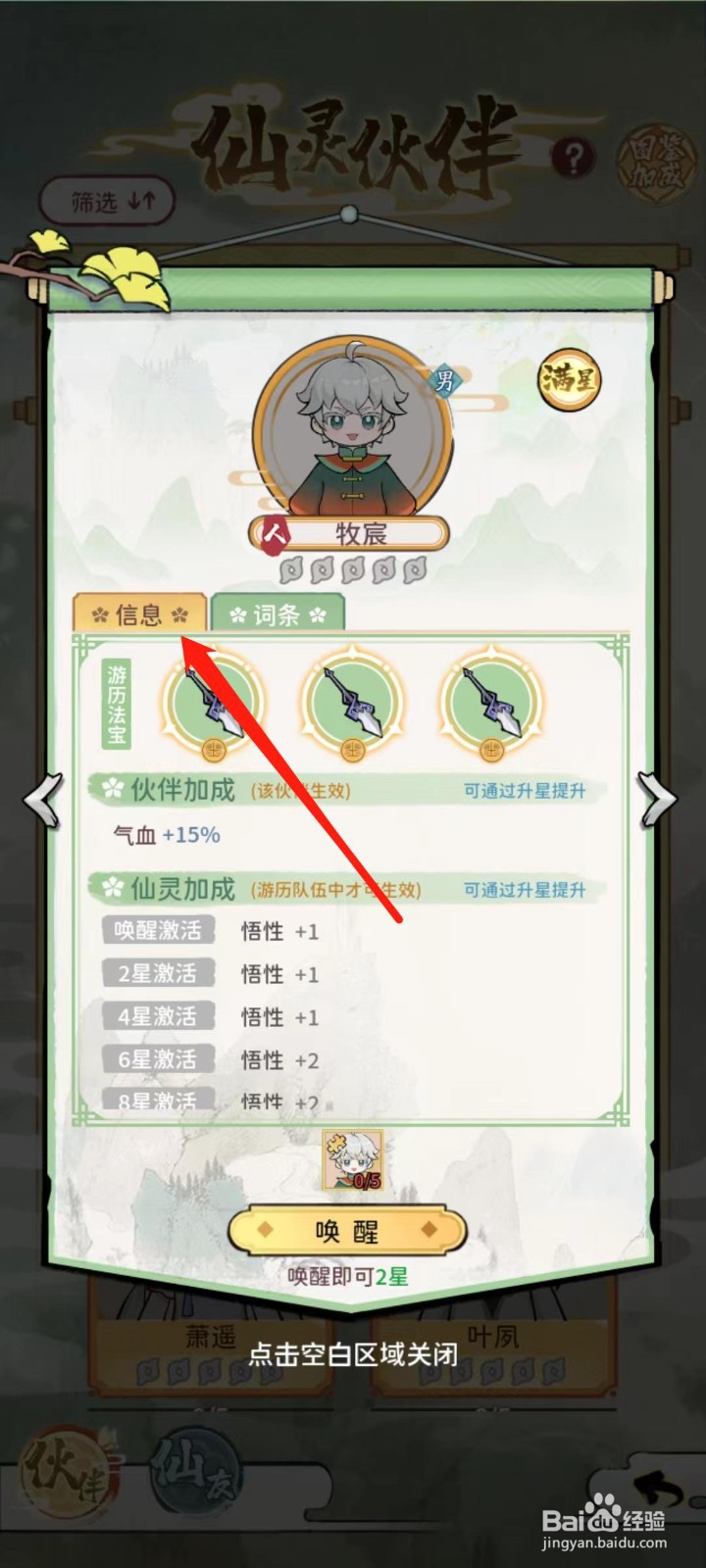The width and height of the screenshot is (706, 1568).
Task: Tap the companion shard icon showing 0/5
Action: (x=352, y=1159)
